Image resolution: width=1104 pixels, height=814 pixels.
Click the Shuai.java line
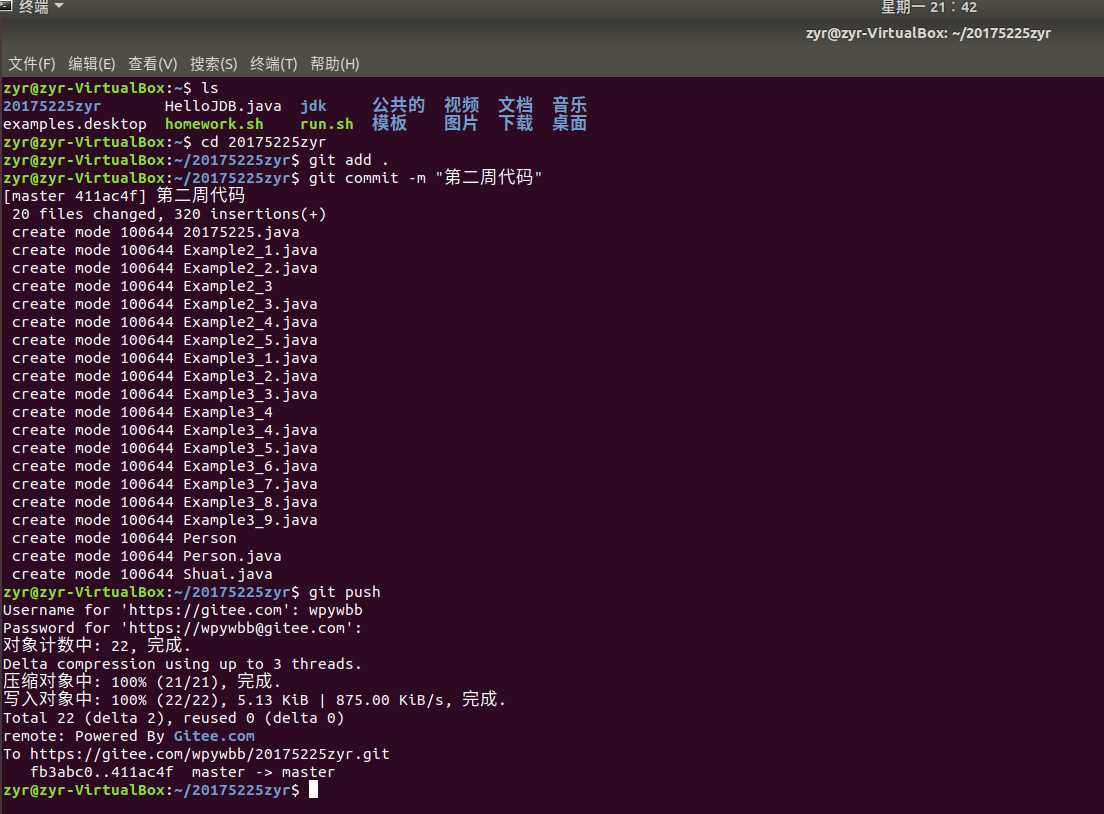(x=142, y=575)
